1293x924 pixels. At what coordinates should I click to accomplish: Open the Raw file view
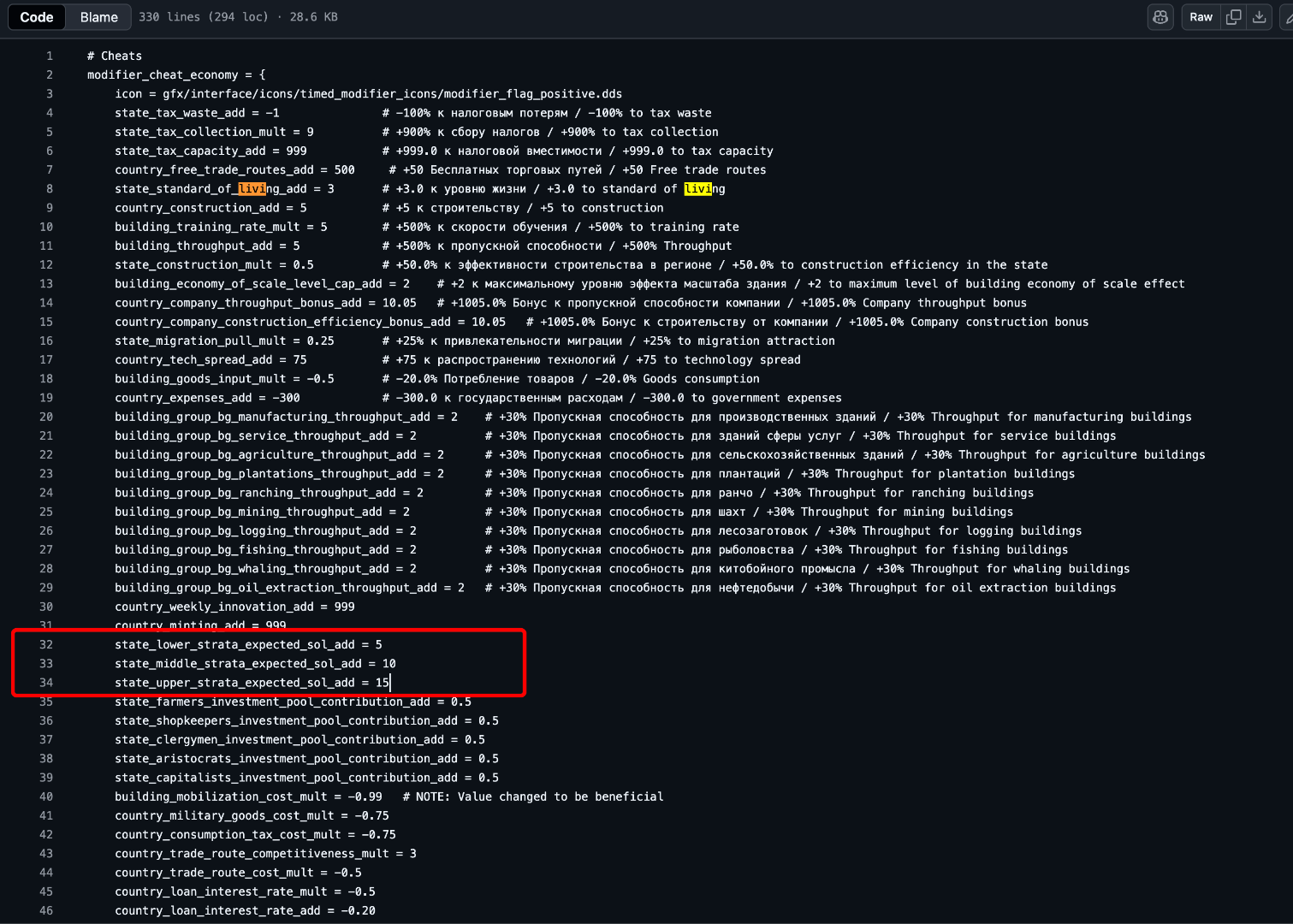tap(1201, 17)
